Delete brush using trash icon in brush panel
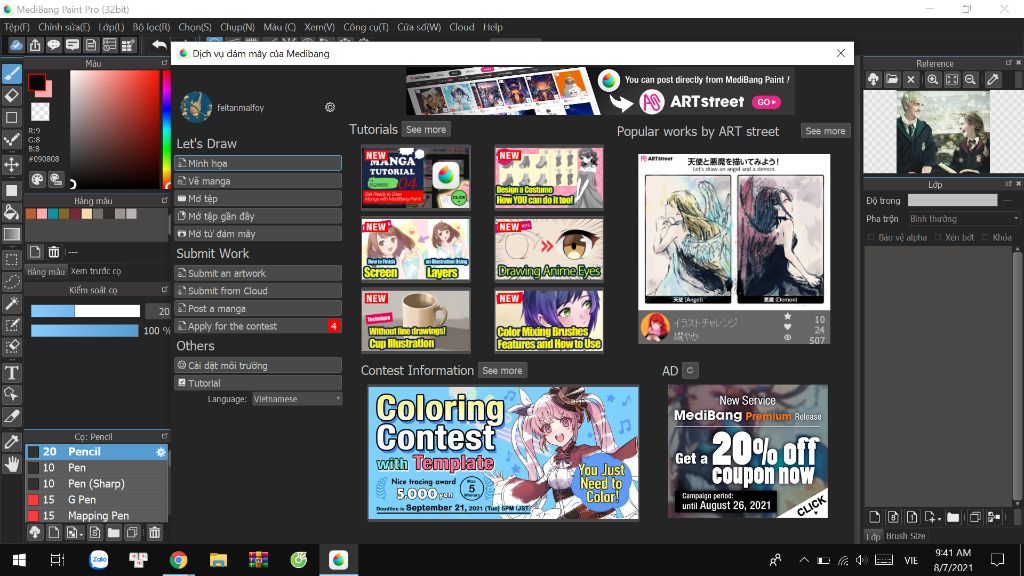The width and height of the screenshot is (1024, 576). [154, 533]
